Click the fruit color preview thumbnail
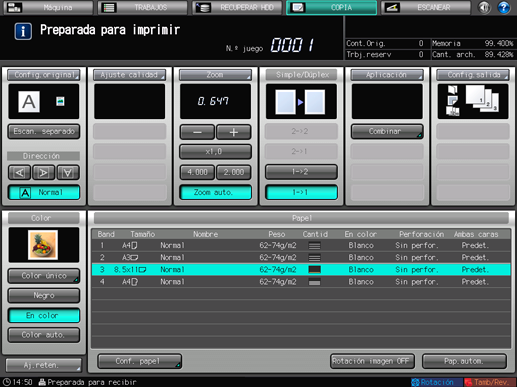517x387 pixels. click(43, 245)
